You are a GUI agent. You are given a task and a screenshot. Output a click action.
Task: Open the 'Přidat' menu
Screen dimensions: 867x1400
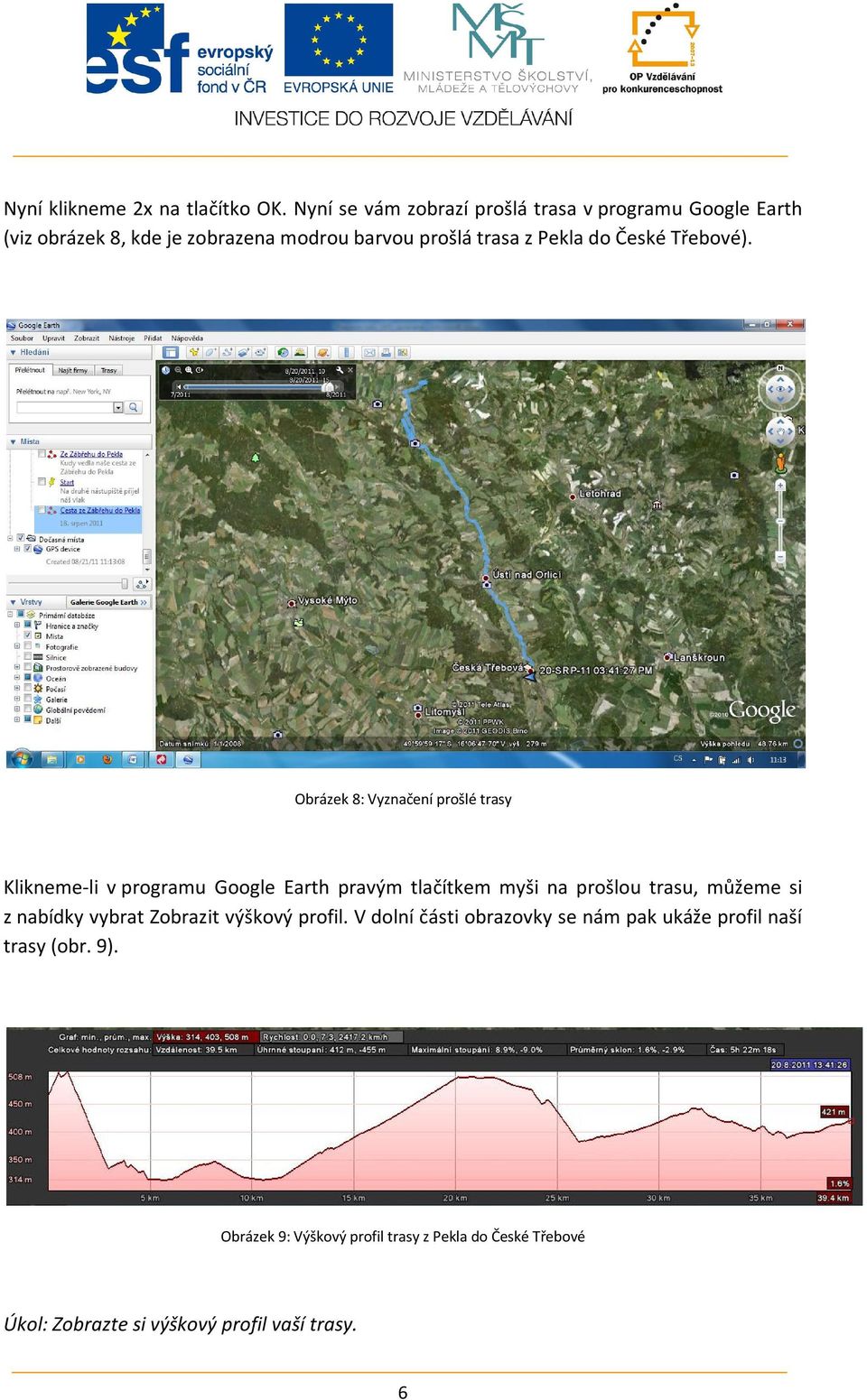153,338
